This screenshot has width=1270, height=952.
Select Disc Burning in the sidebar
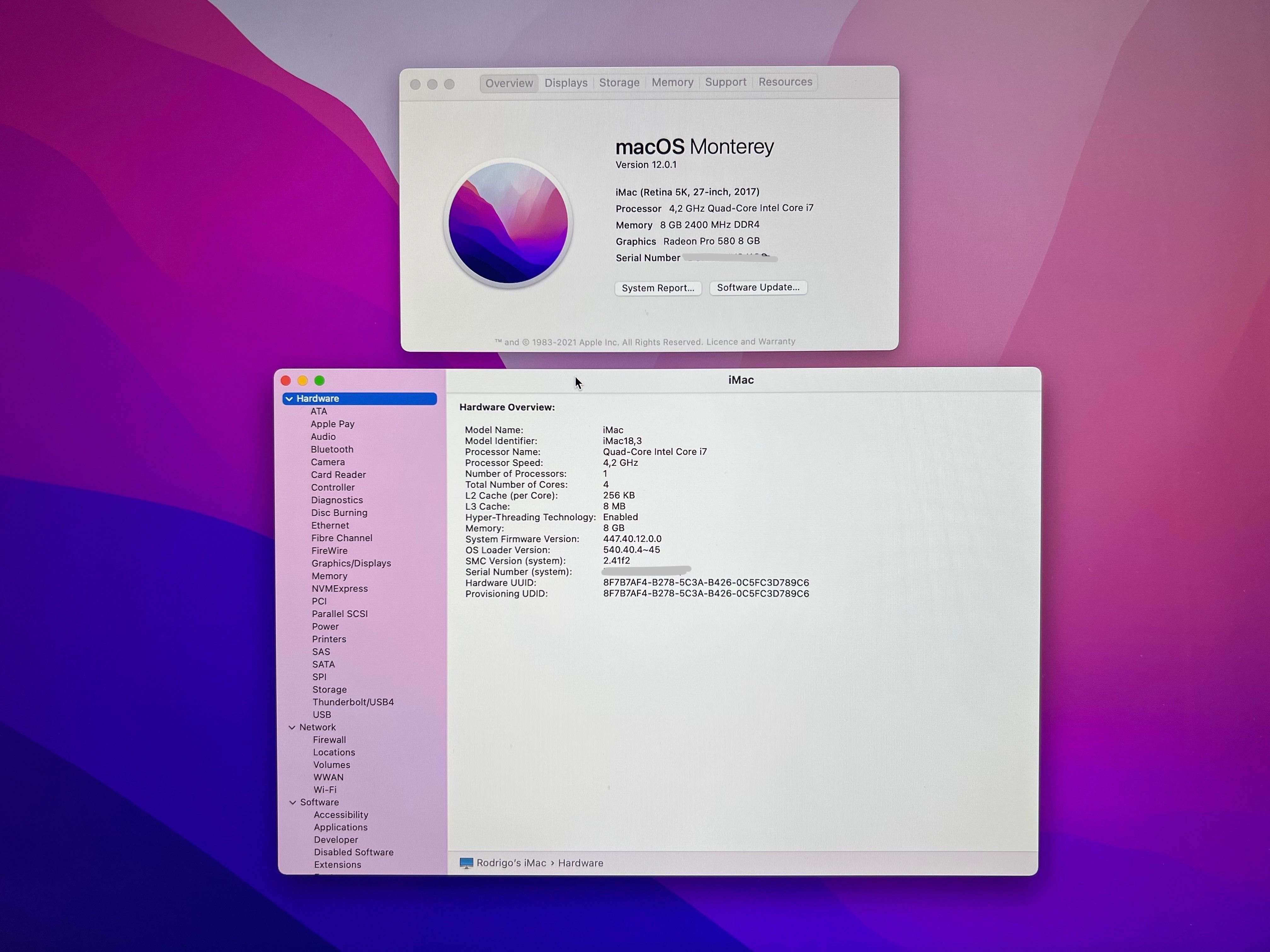(x=339, y=513)
